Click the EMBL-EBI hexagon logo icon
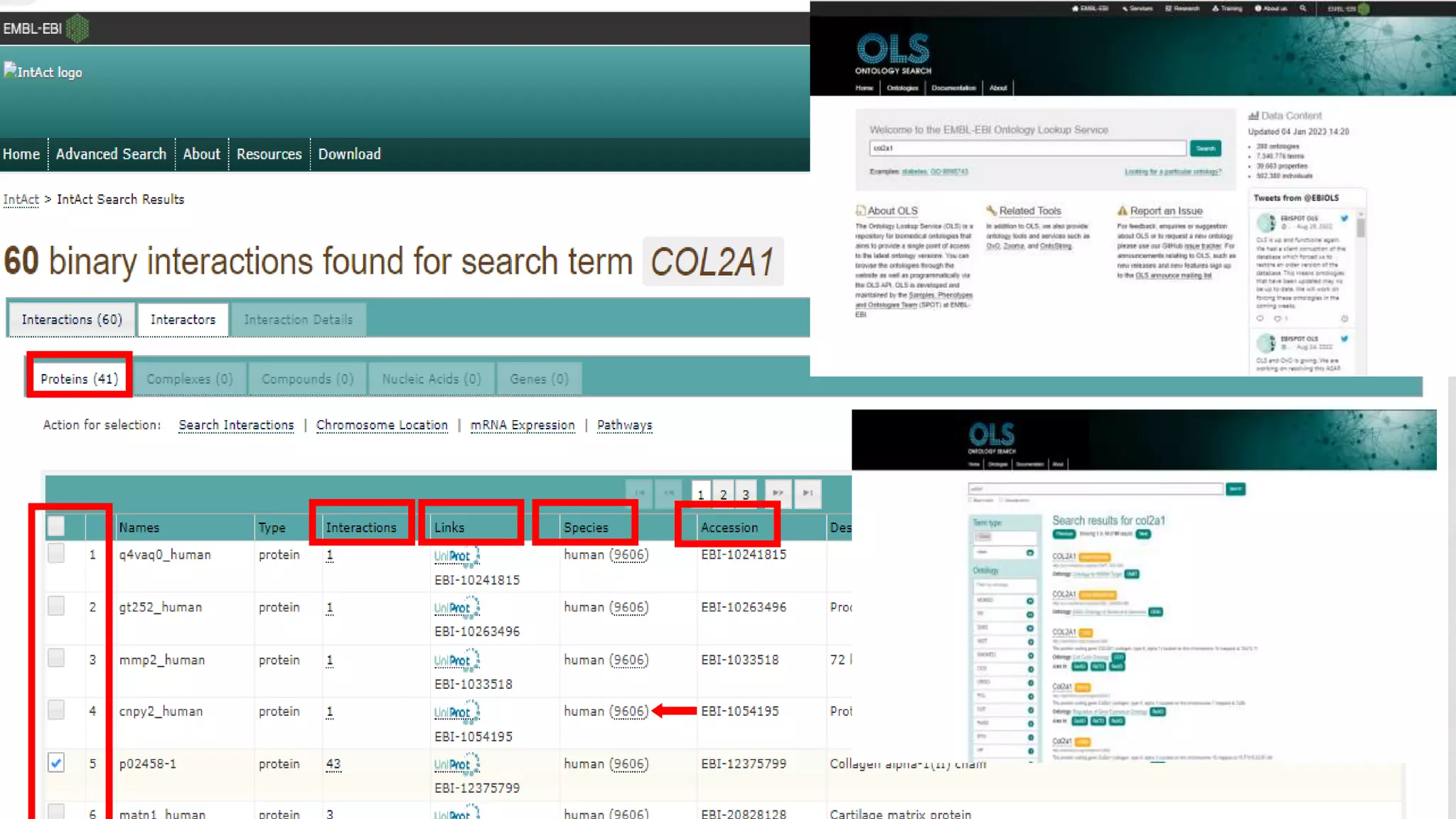This screenshot has height=819, width=1456. [77, 28]
